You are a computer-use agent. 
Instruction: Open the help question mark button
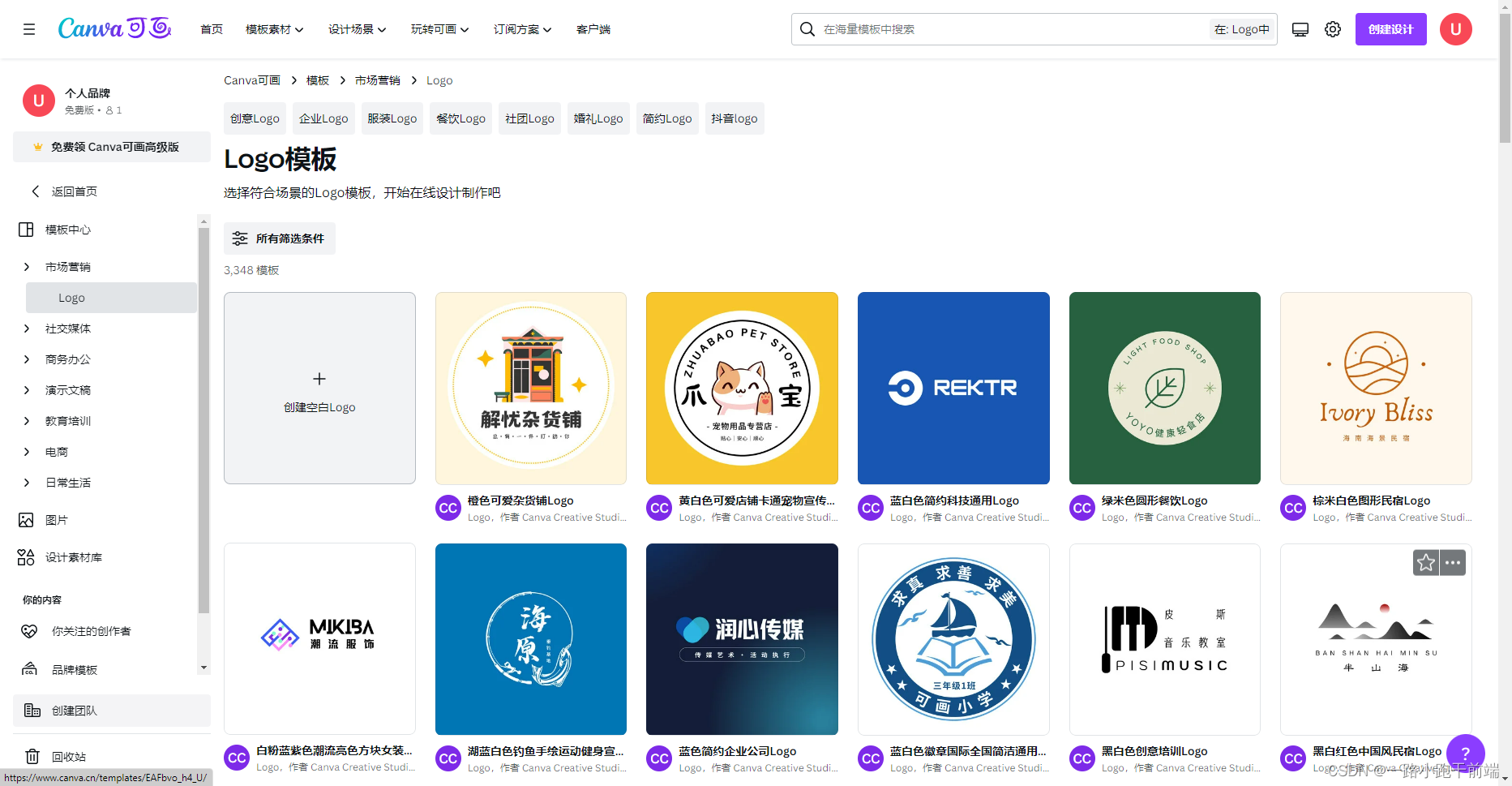pyautogui.click(x=1466, y=754)
